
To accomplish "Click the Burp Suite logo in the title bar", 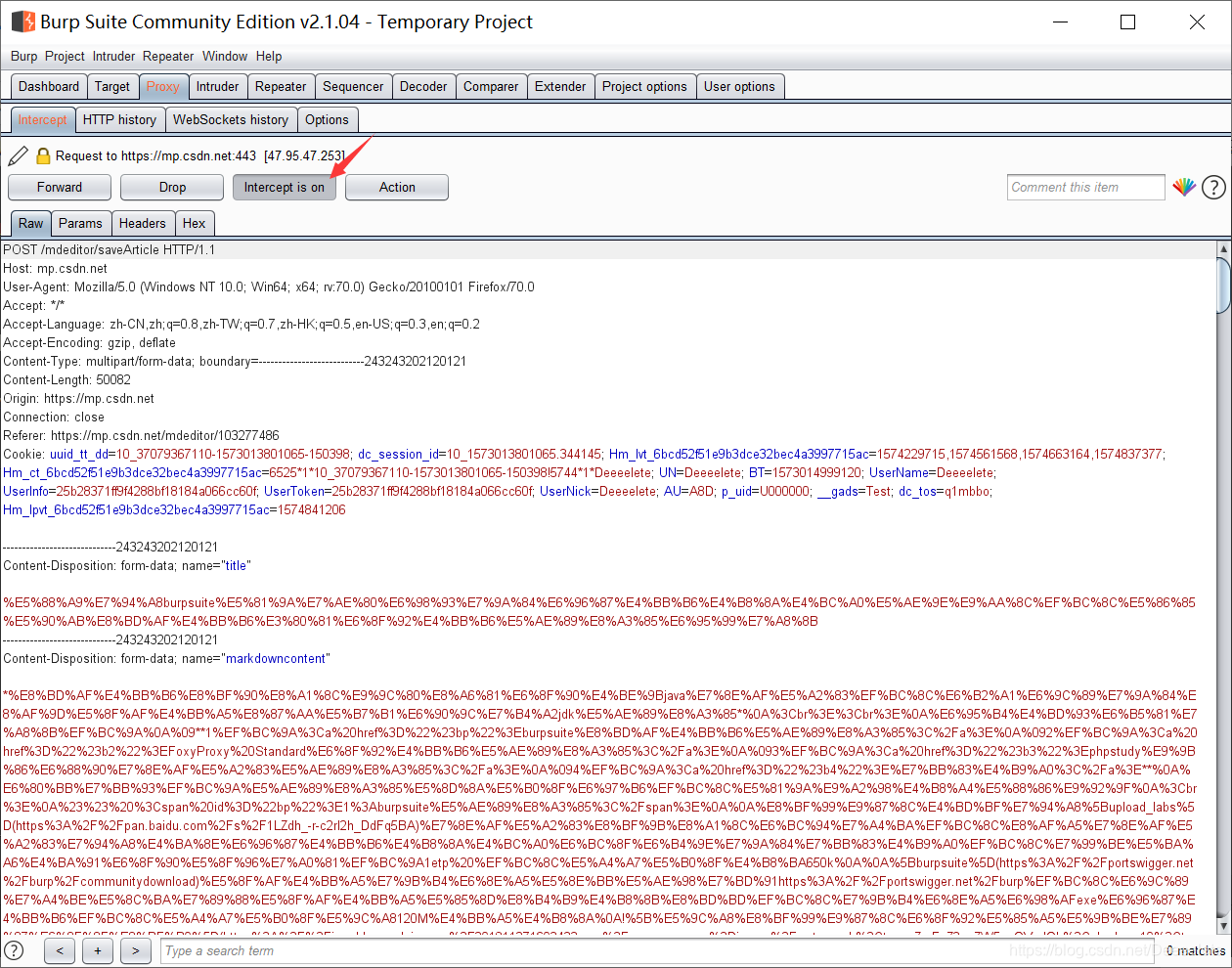I will [x=22, y=22].
